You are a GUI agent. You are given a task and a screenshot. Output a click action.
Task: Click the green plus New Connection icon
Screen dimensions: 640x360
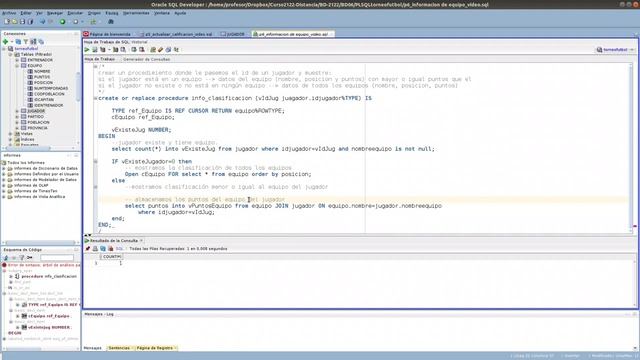[5, 42]
